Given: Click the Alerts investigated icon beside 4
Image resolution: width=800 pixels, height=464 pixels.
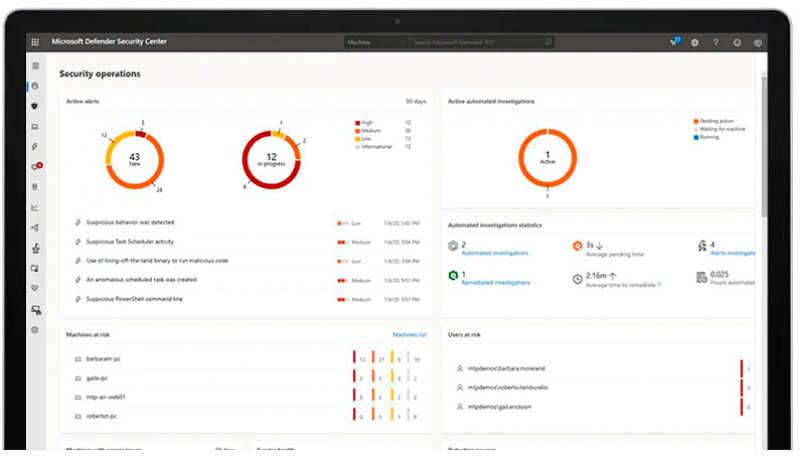Looking at the screenshot, I should (x=702, y=247).
